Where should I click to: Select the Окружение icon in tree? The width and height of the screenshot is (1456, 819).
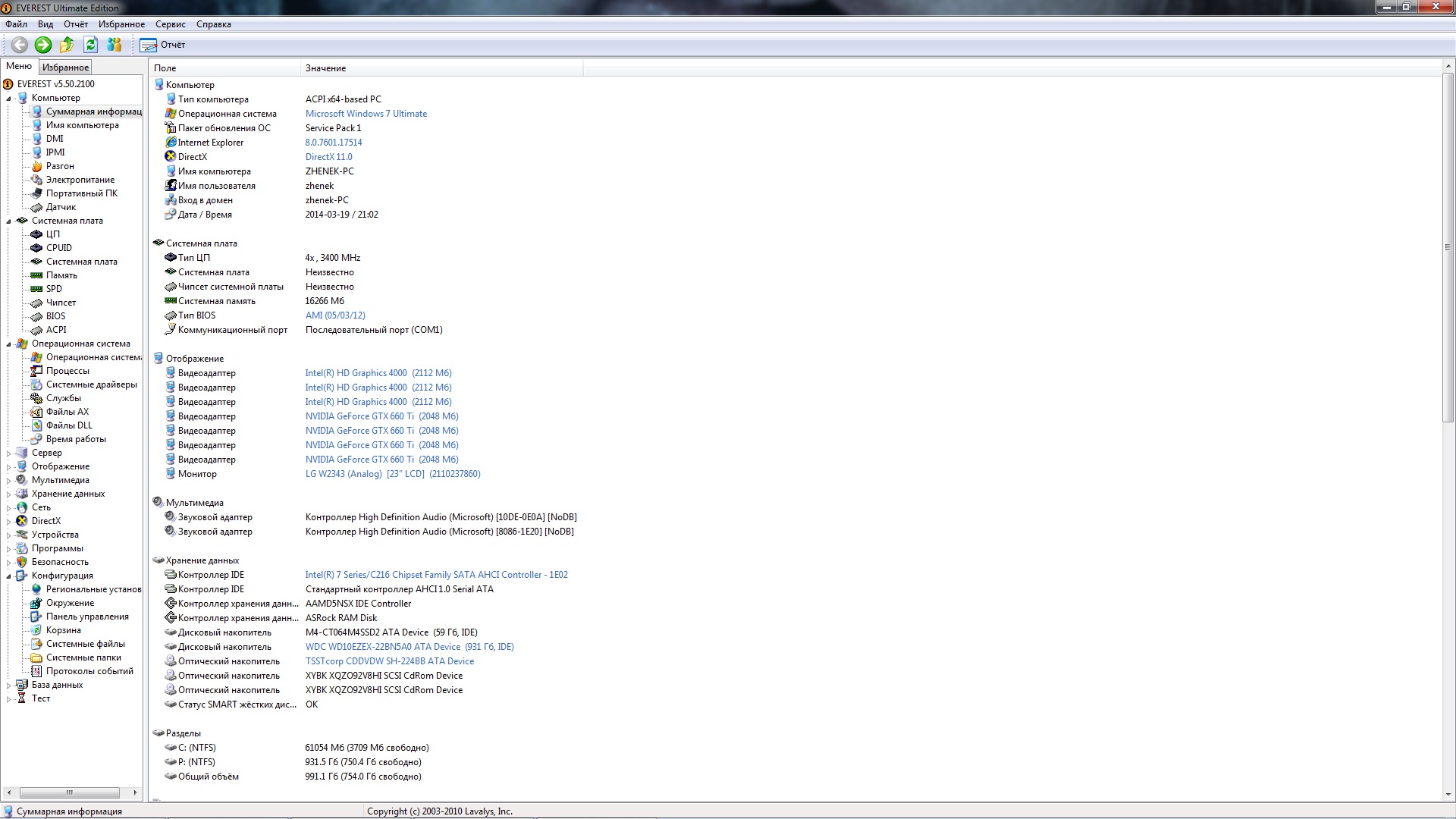pyautogui.click(x=36, y=603)
